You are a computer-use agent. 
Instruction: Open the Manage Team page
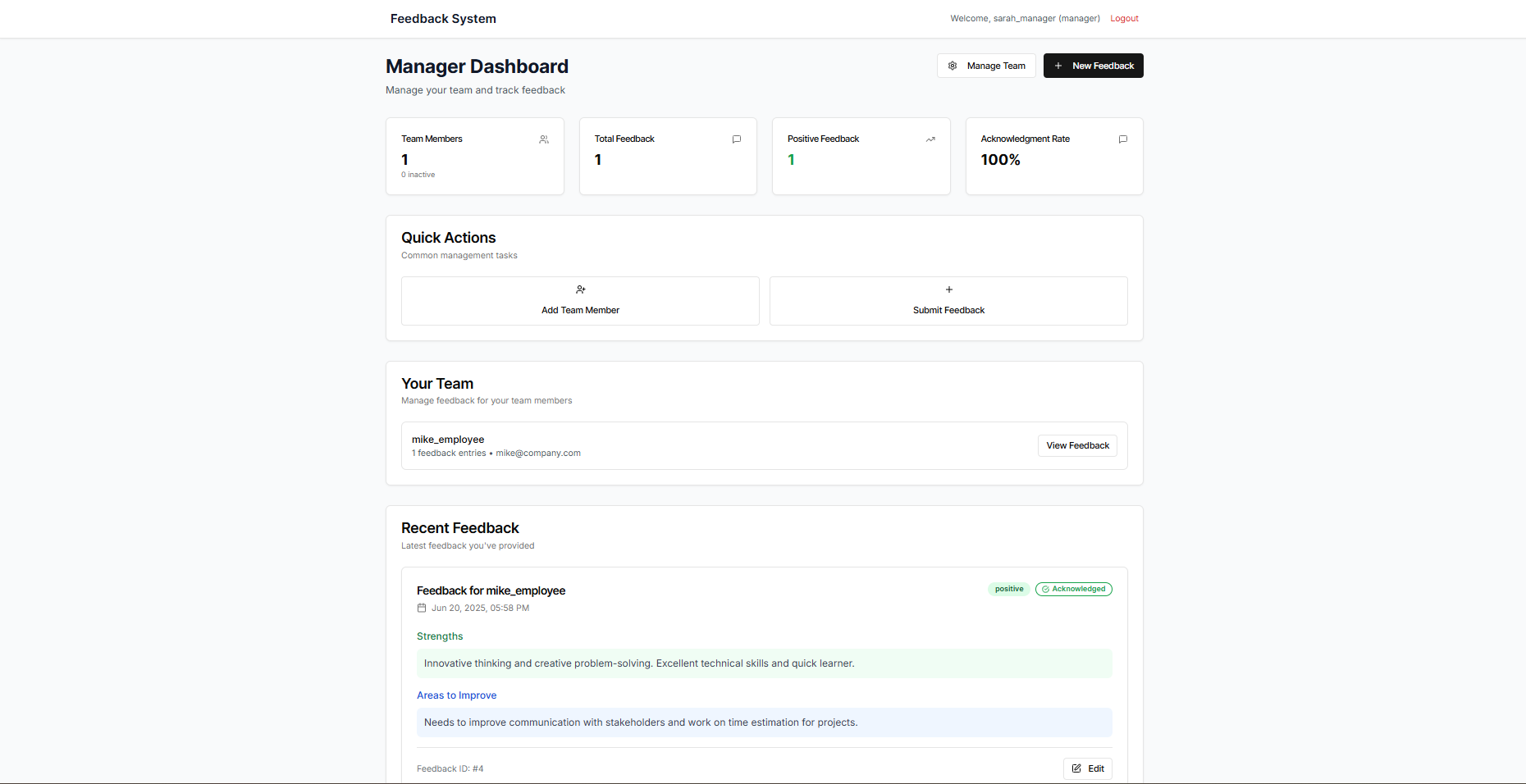coord(986,66)
